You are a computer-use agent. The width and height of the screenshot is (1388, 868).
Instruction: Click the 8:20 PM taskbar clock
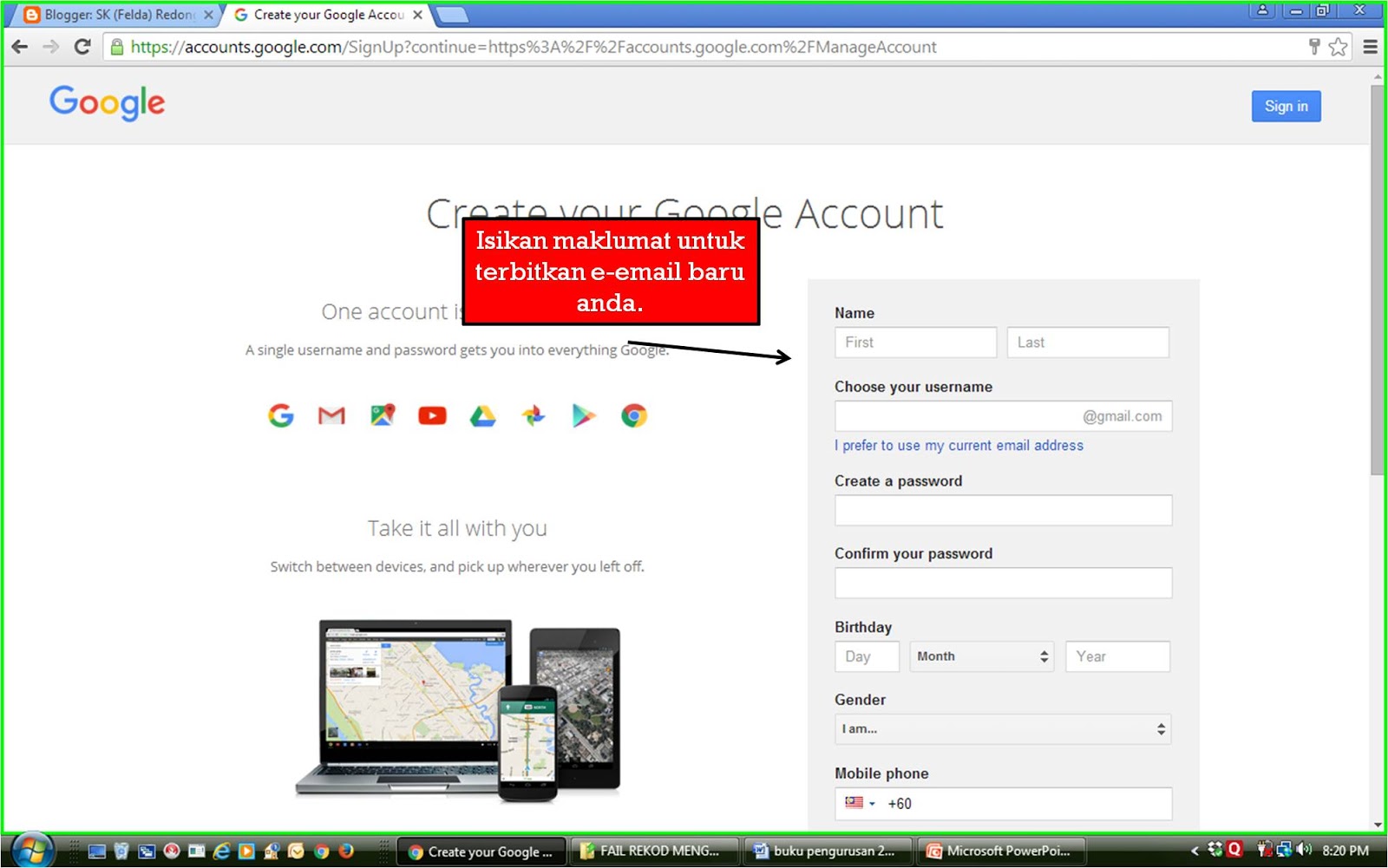coord(1345,851)
